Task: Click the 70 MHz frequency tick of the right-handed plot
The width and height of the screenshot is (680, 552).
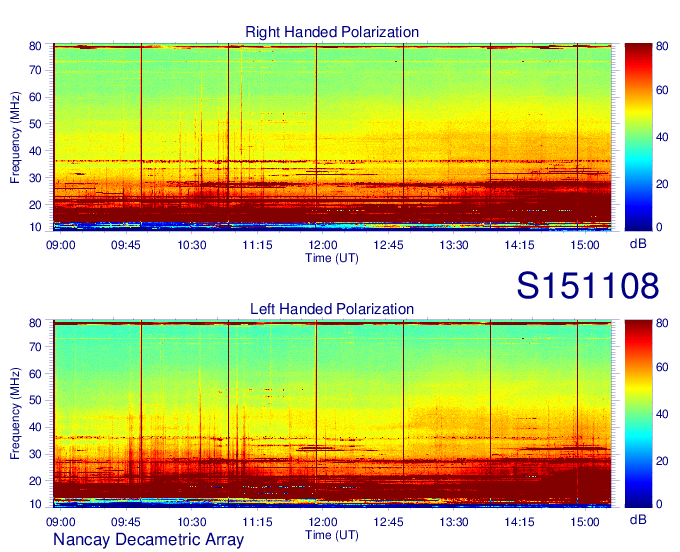Action: 35,70
